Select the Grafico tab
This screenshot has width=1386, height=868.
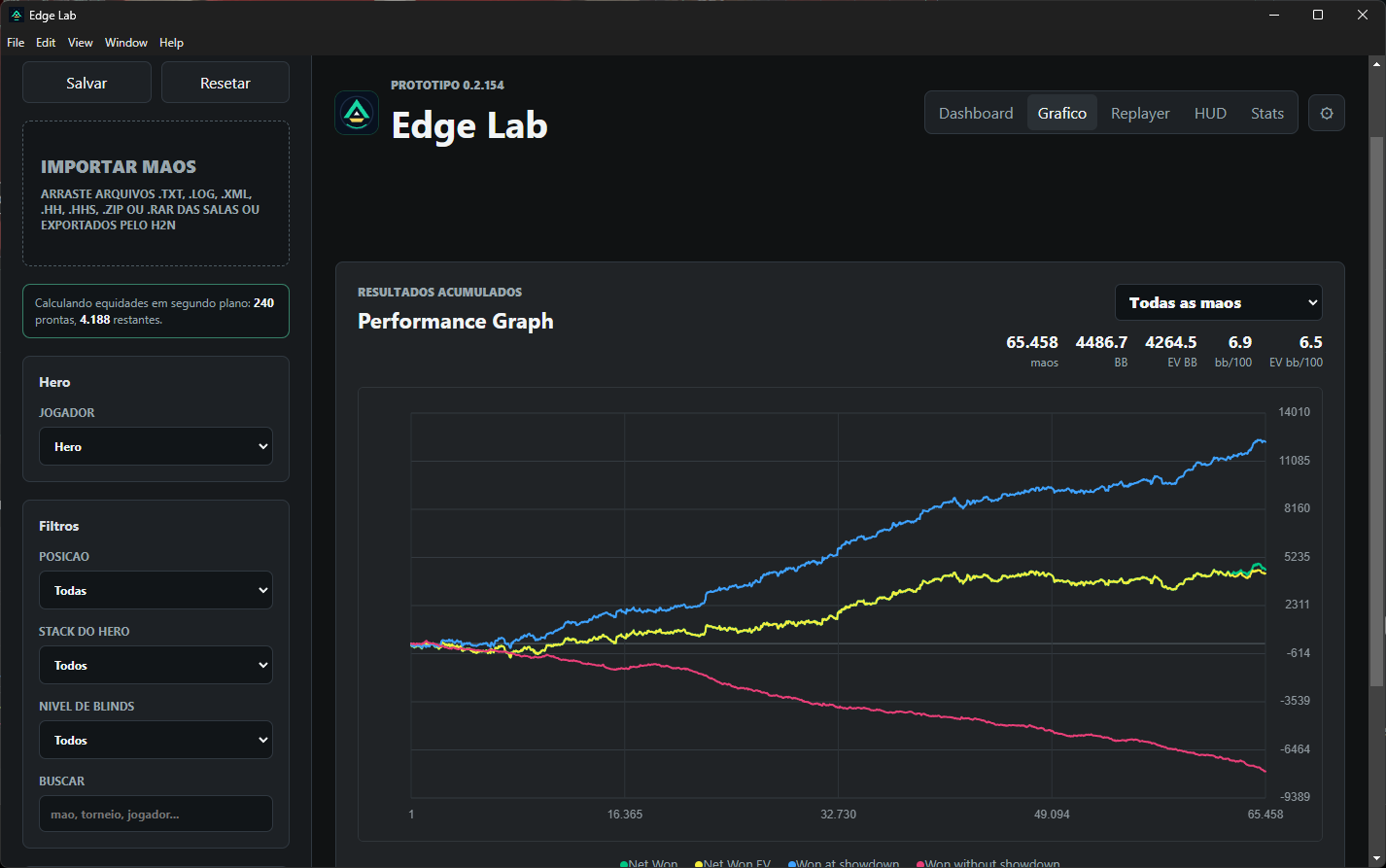click(x=1062, y=113)
